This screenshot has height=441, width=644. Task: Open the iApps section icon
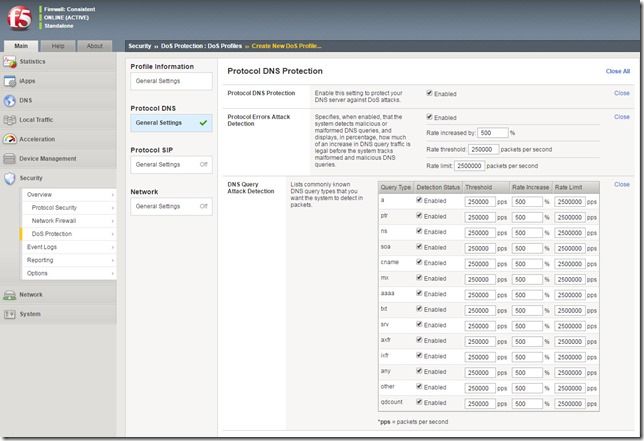tap(10, 81)
